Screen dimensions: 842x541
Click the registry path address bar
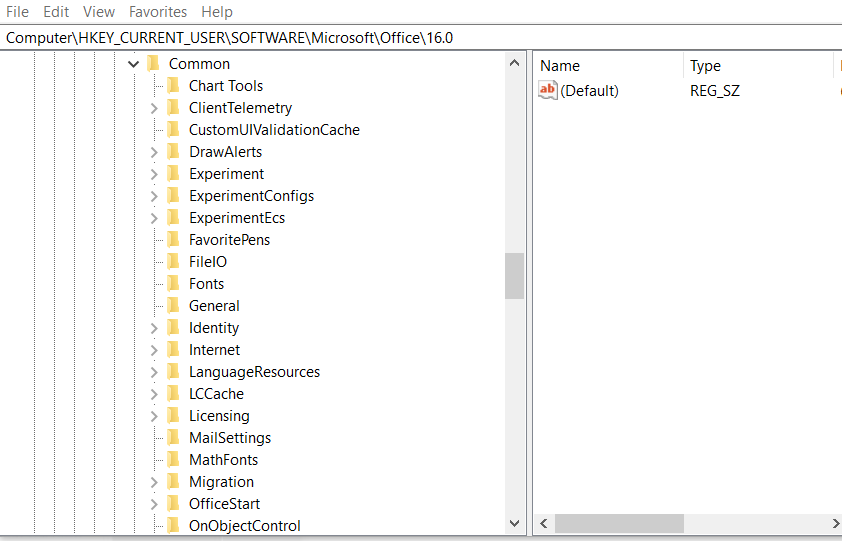pos(421,38)
